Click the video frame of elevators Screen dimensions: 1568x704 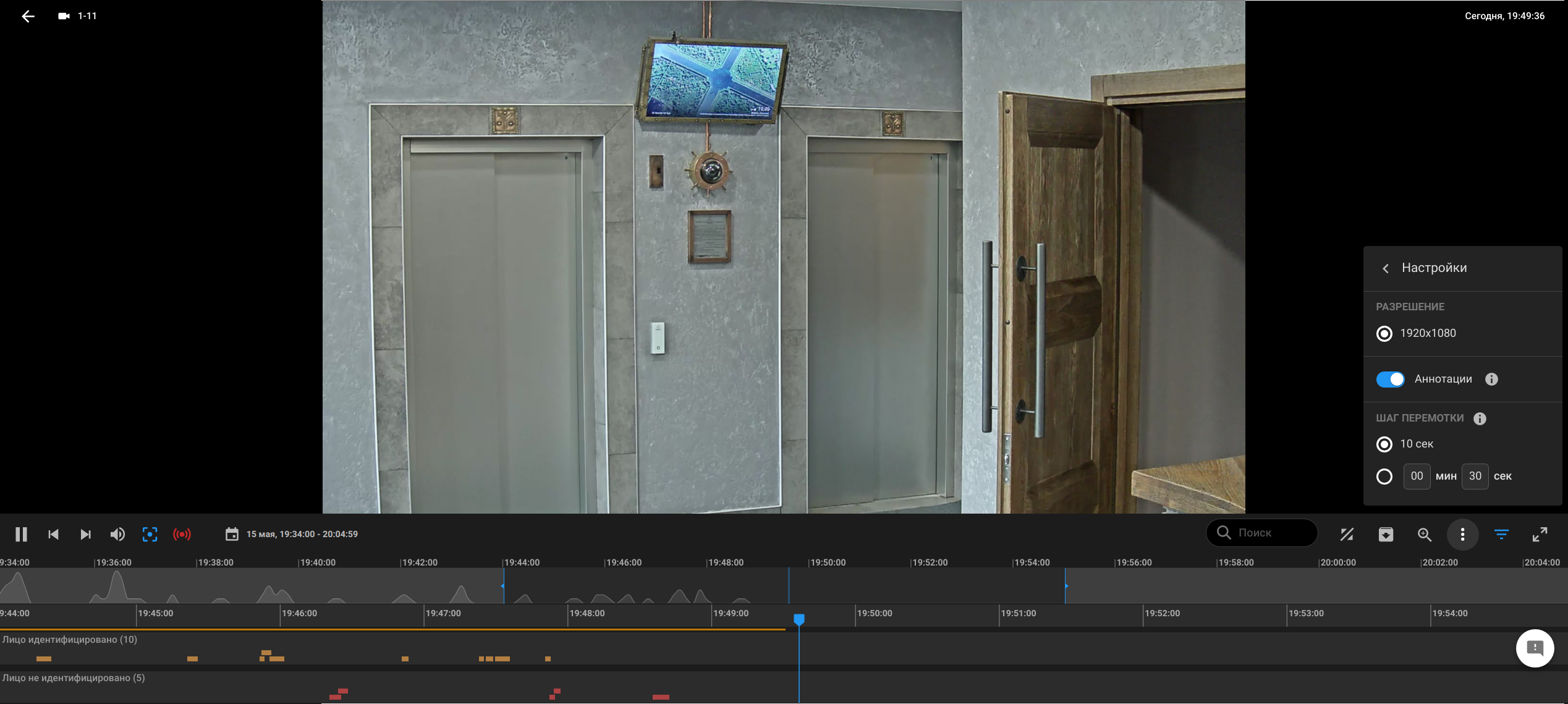(x=784, y=257)
